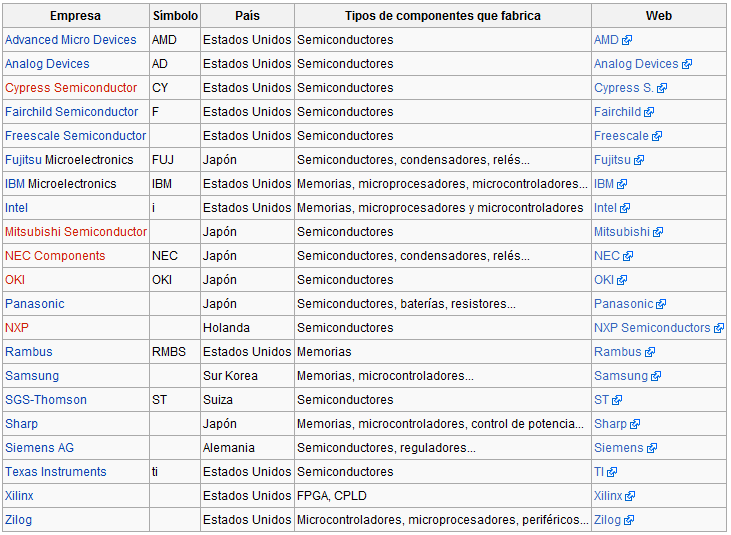The height and width of the screenshot is (535, 731).
Task: Click the external link icon beside Rambus web
Action: (x=650, y=352)
